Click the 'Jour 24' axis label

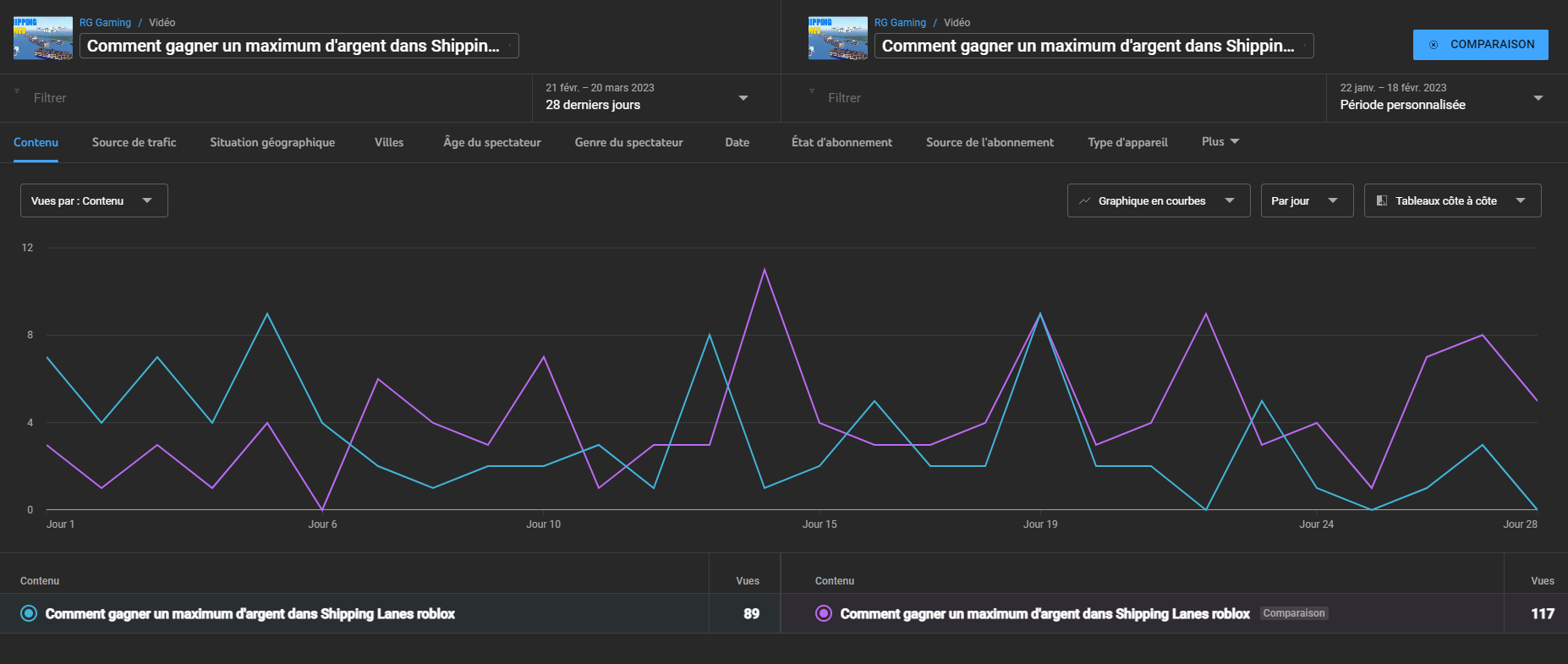(x=1317, y=524)
